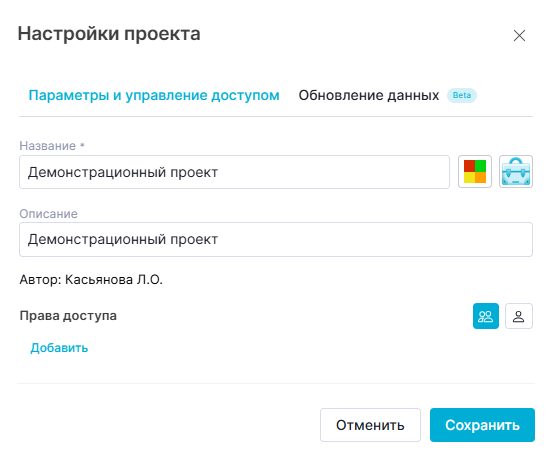Close the Настройки проекта dialog

point(519,36)
